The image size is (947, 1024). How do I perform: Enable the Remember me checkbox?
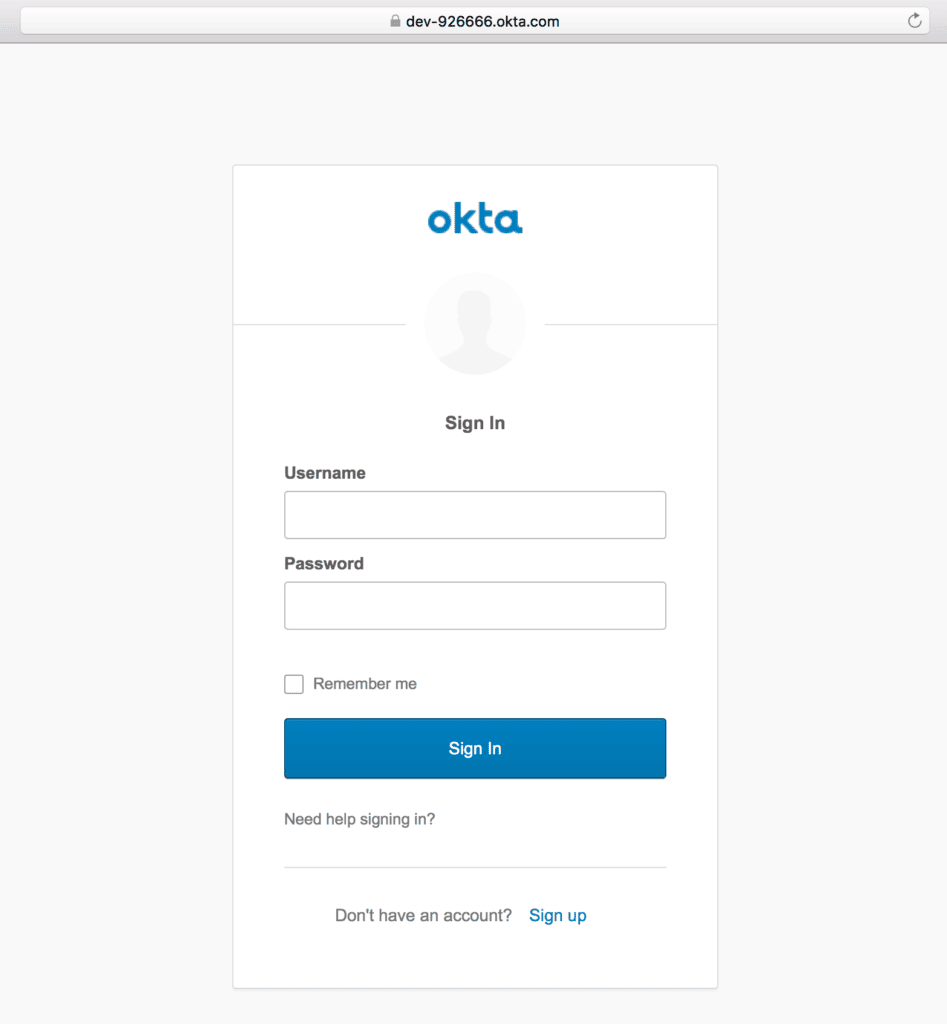294,684
